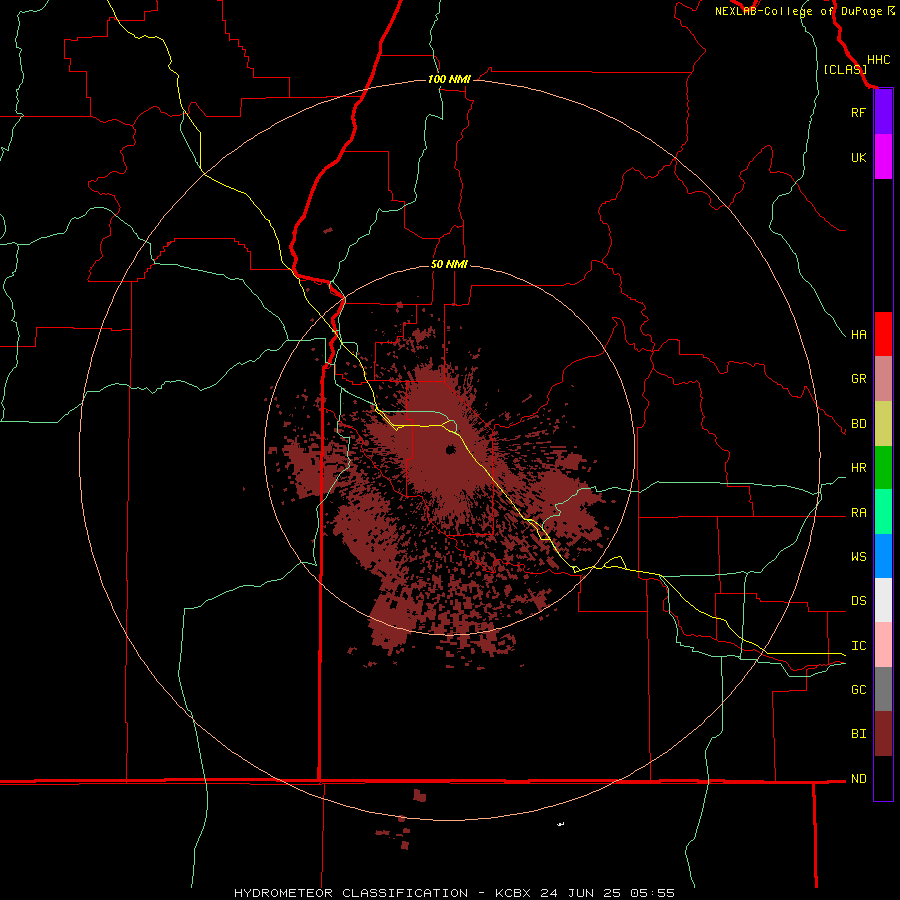
Task: Click the GR legend label
Action: (858, 379)
